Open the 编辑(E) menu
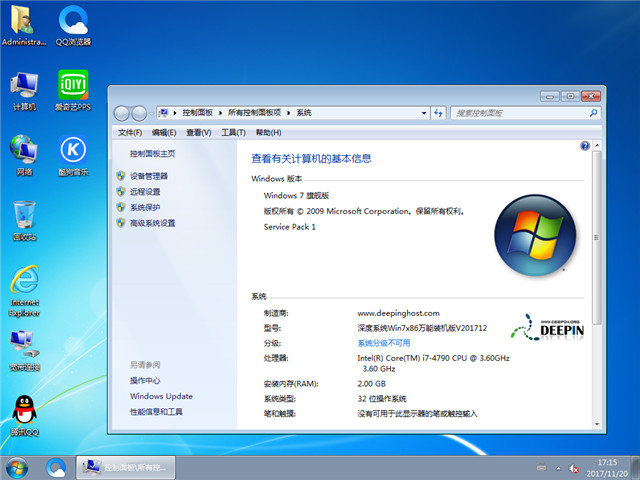Screen dimensions: 640x480 click(x=164, y=133)
